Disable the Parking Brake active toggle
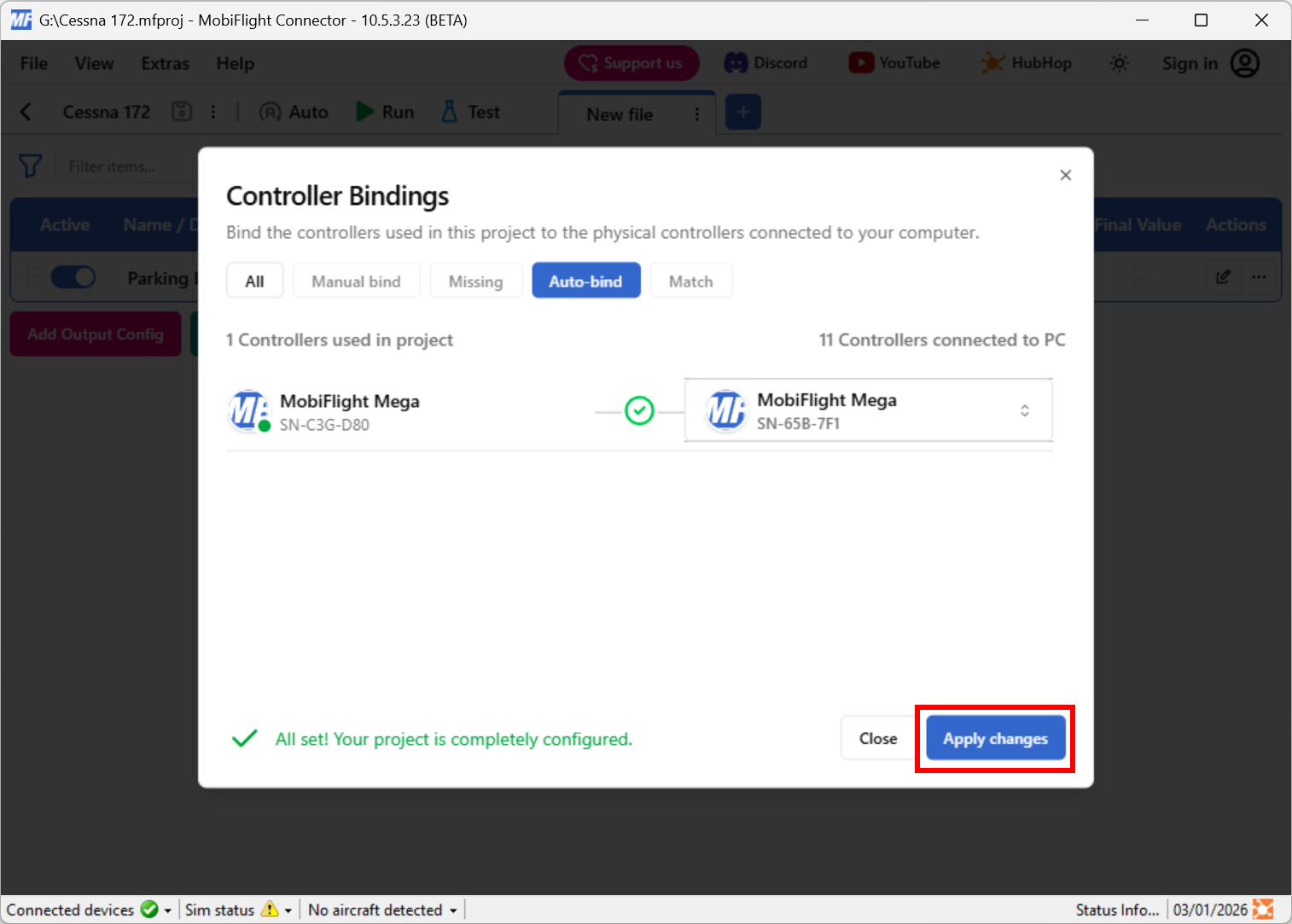The height and width of the screenshot is (924, 1292). point(73,276)
